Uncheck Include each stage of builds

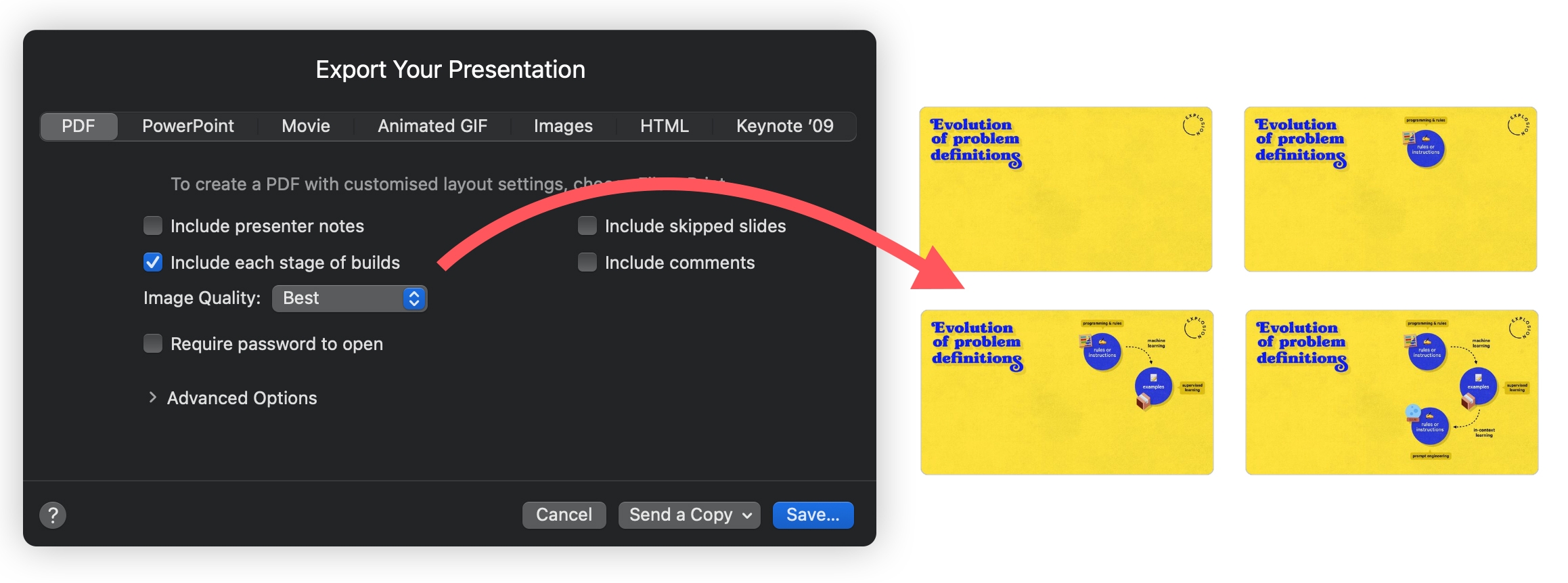point(153,262)
